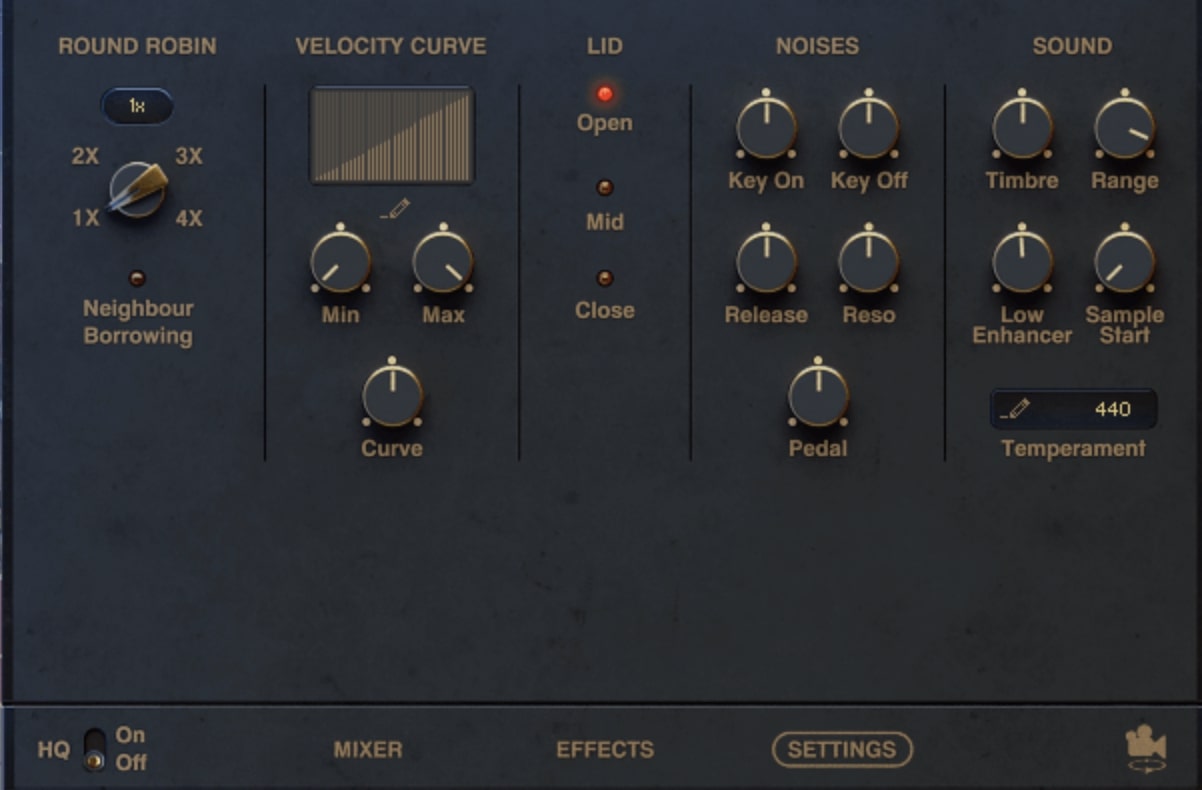This screenshot has width=1202, height=790.
Task: Click the 2X label on round robin dial
Action: pos(85,156)
